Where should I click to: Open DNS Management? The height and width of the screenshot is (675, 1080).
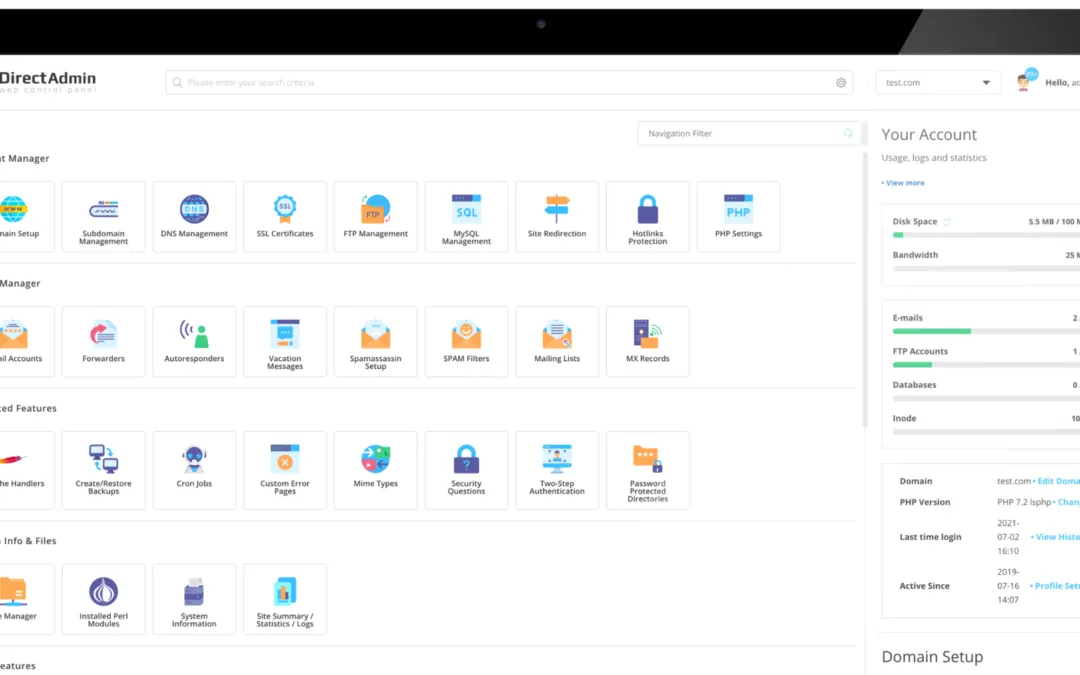click(x=194, y=216)
